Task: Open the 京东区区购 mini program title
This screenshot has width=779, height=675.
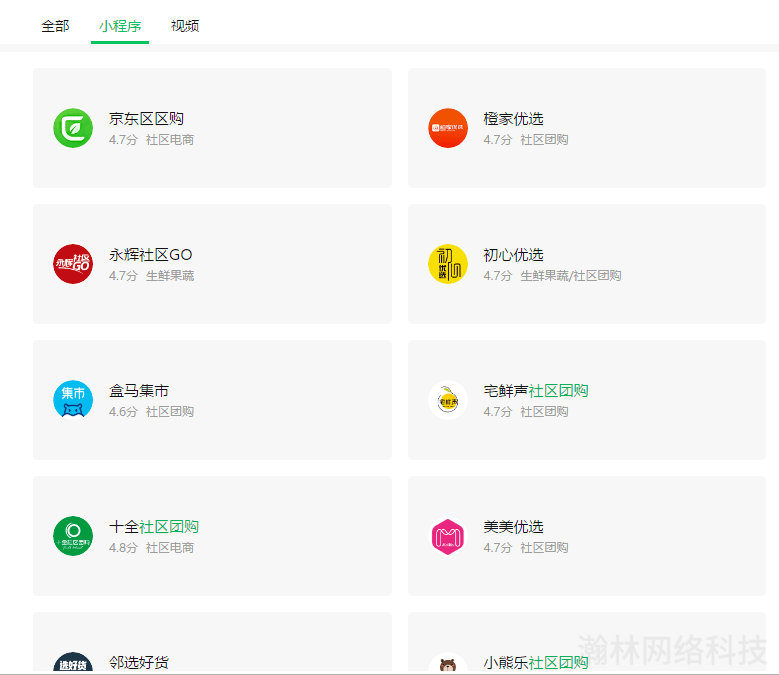Action: coord(146,119)
